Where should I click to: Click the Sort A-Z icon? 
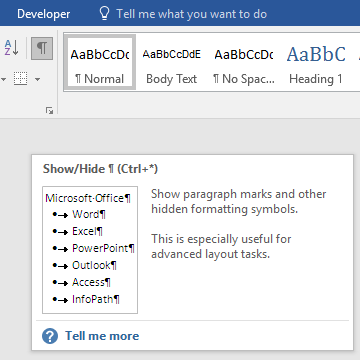coord(12,48)
